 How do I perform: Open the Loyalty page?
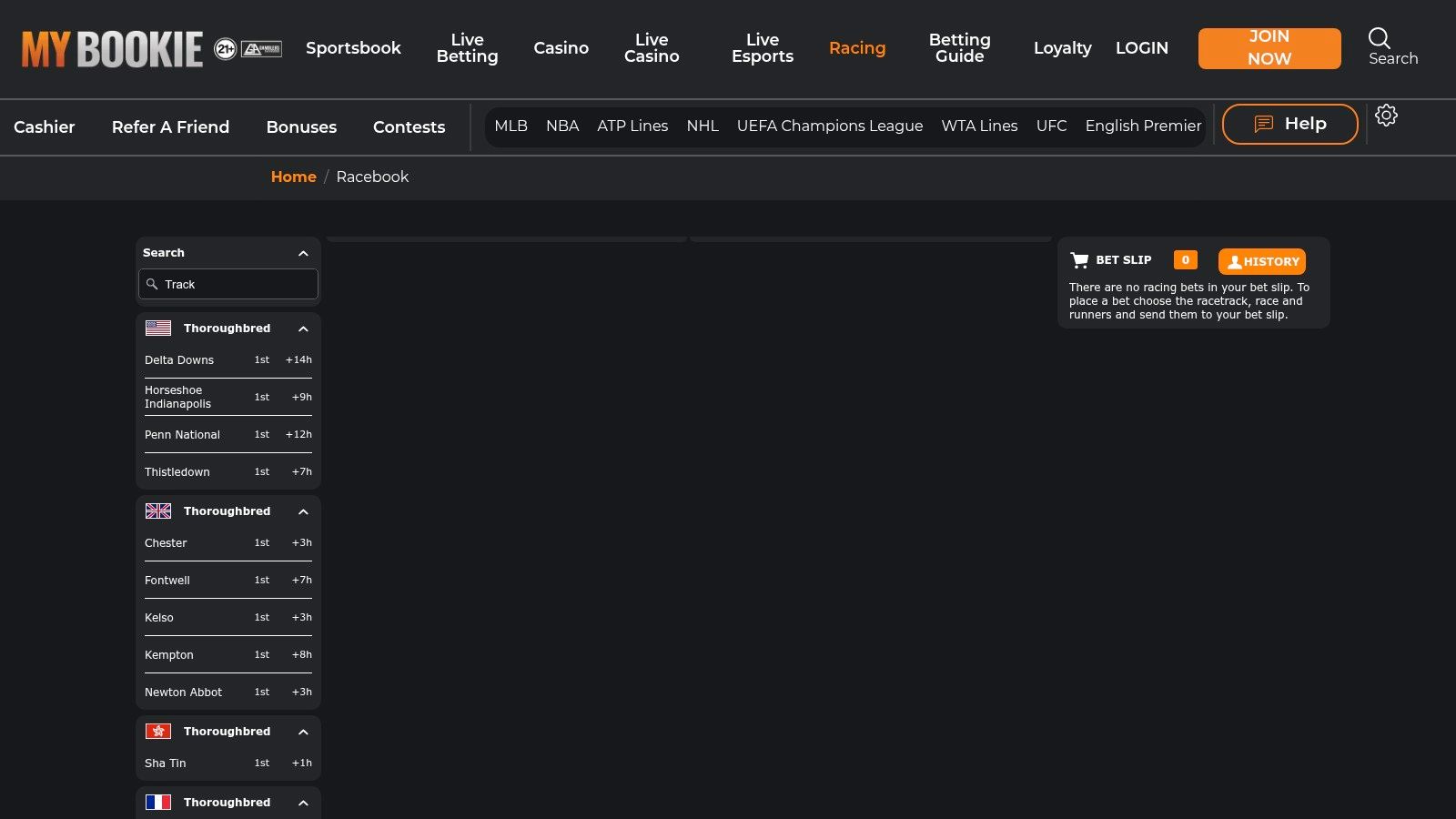[x=1062, y=48]
